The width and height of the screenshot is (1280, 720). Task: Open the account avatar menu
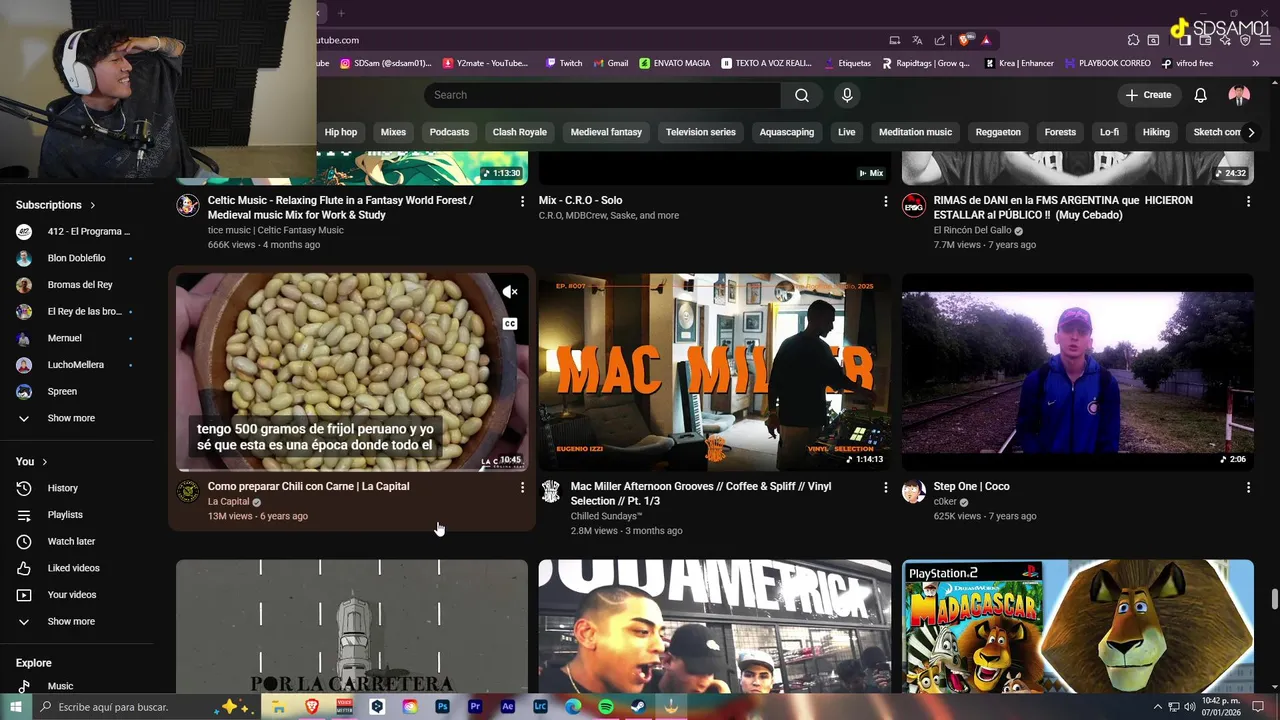pos(1239,95)
